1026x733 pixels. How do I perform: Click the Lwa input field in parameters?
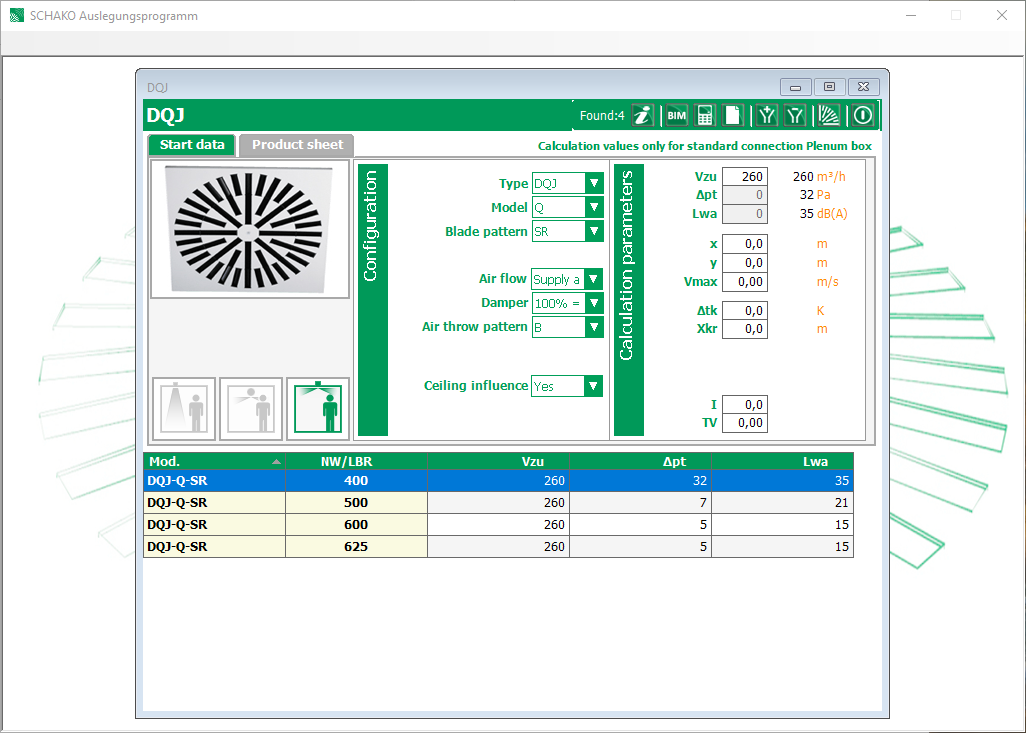pyautogui.click(x=745, y=214)
